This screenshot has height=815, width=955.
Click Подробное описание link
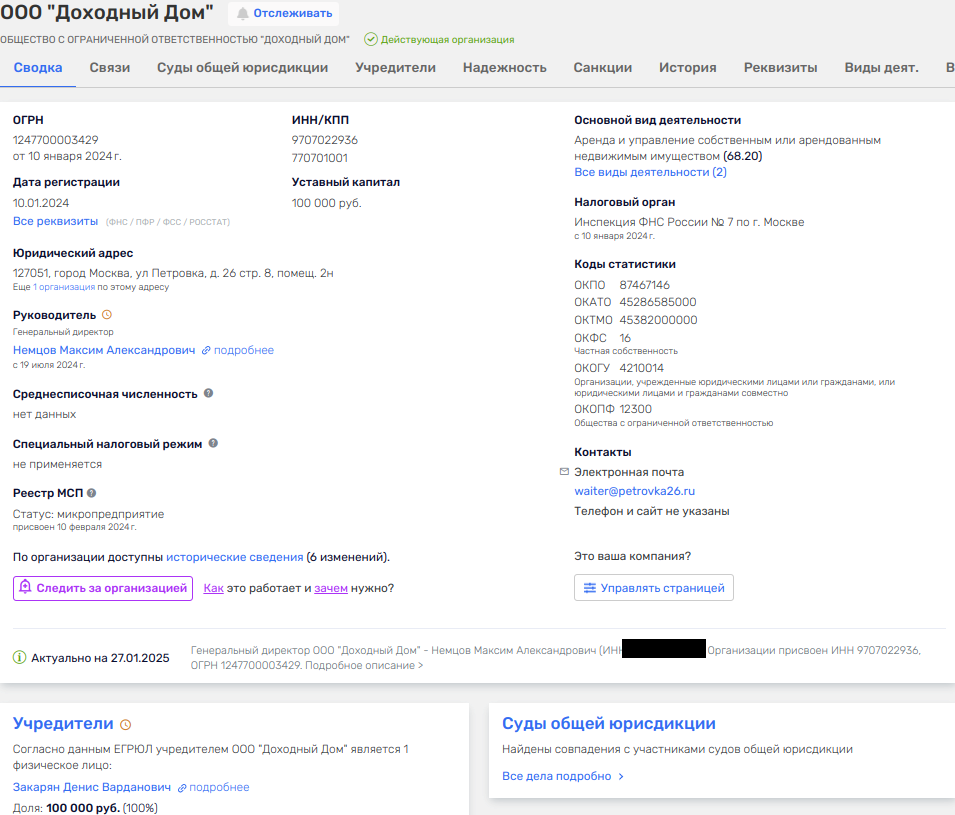point(364,666)
